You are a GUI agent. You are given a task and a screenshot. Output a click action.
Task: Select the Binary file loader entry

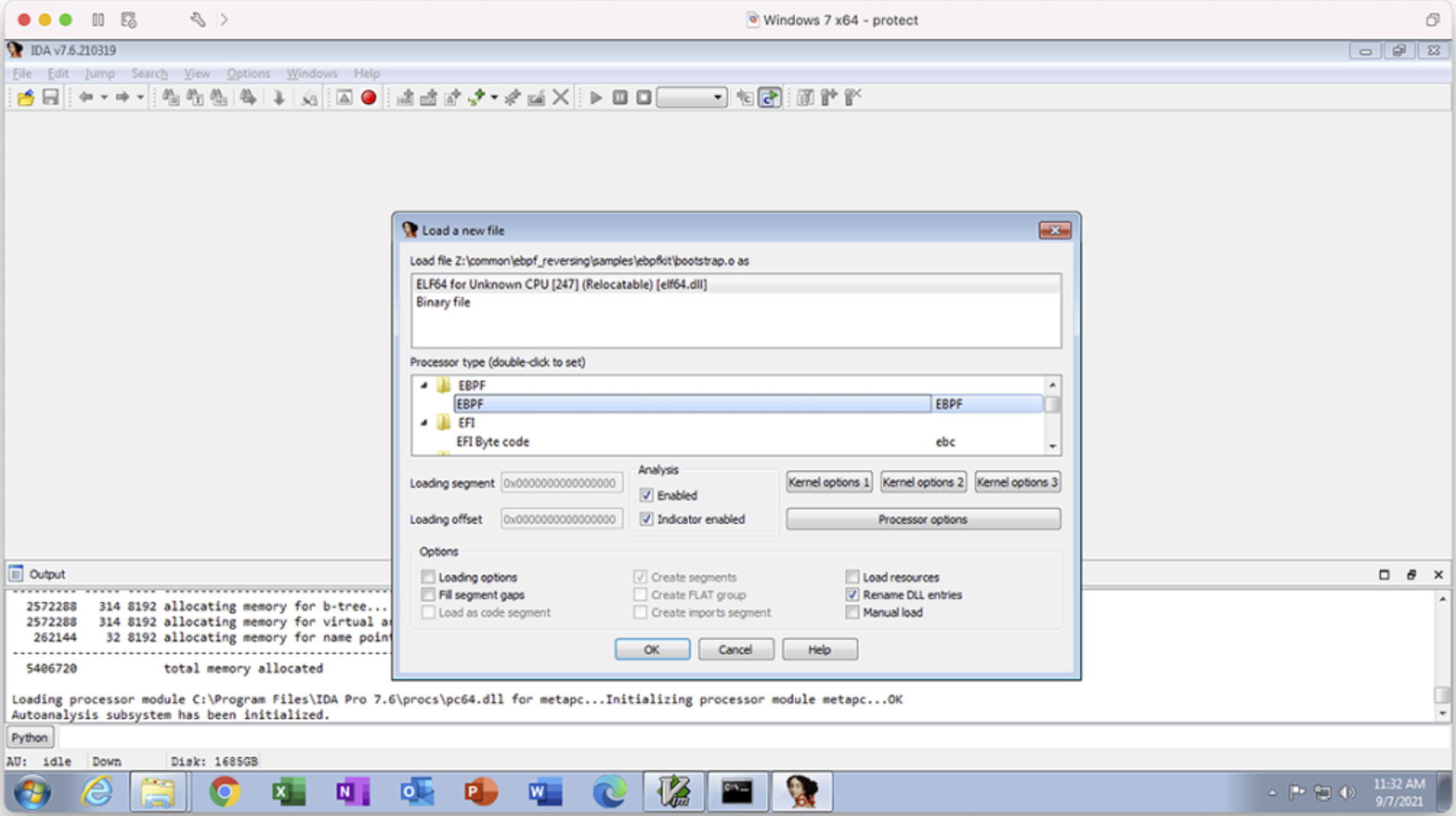(x=443, y=302)
